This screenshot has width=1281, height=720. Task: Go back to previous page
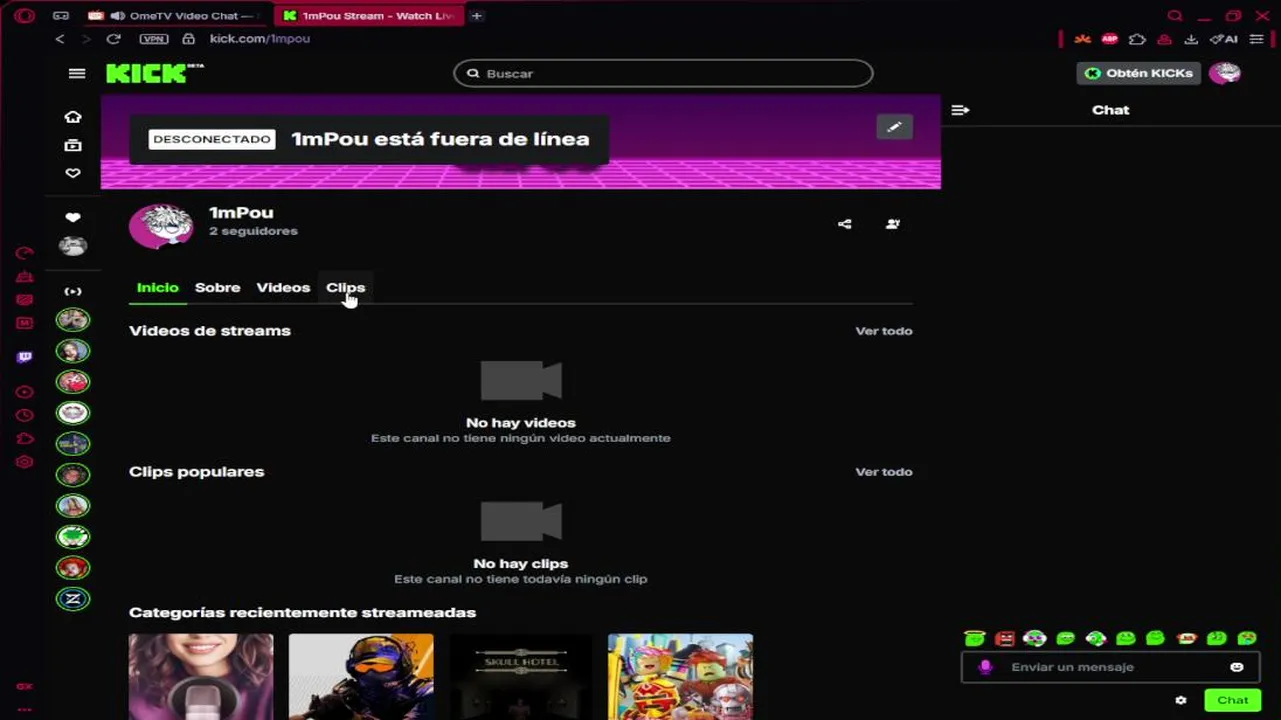(60, 39)
